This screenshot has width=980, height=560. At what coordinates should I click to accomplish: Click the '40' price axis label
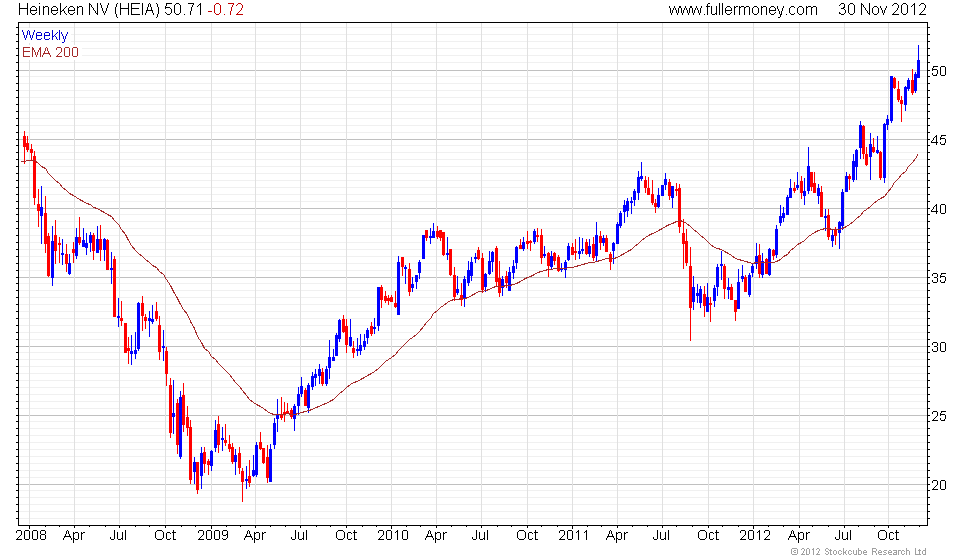[x=939, y=209]
